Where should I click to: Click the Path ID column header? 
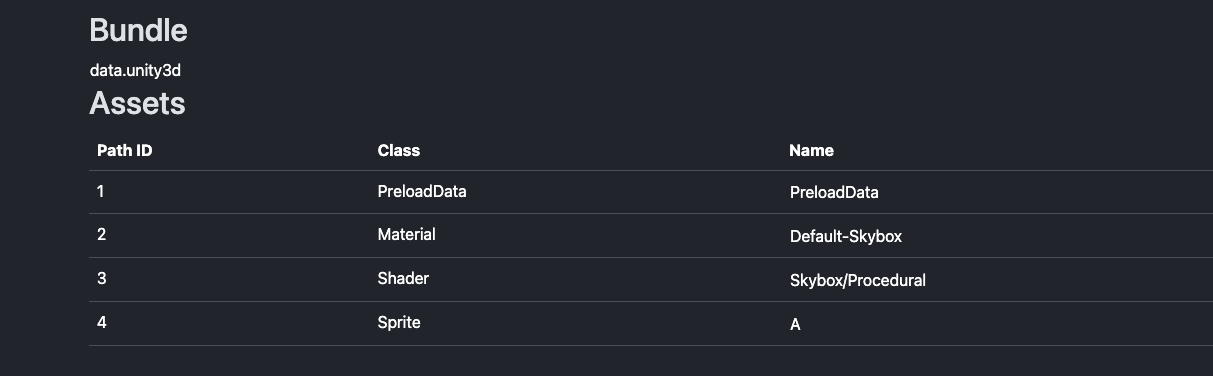124,150
